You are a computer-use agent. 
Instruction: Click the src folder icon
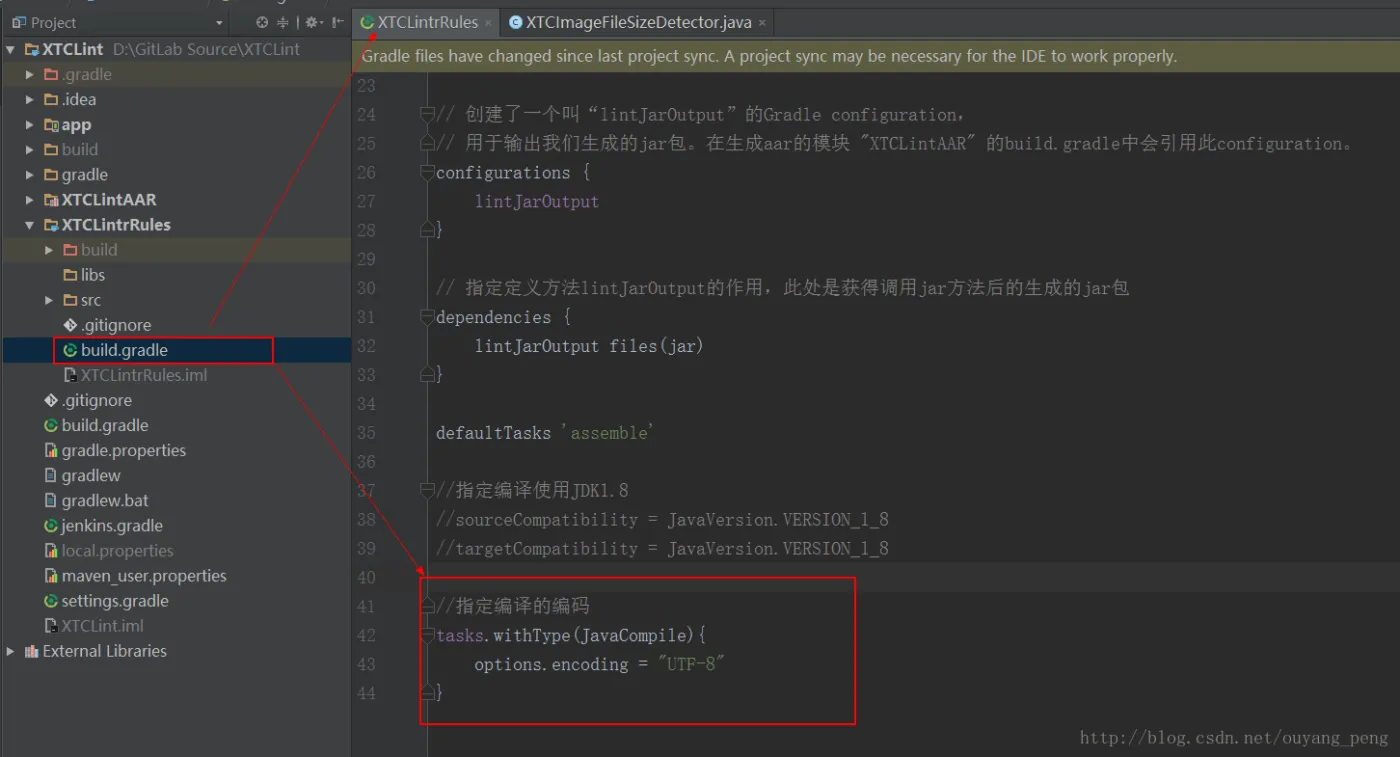click(70, 300)
